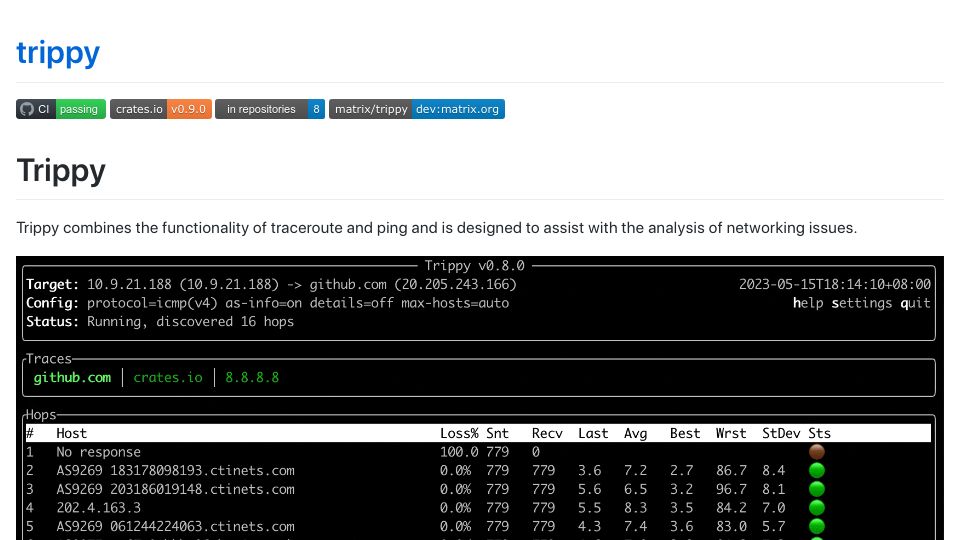This screenshot has height=540, width=960.
Task: Open the crates.io v0.9.0 badge
Action: tap(161, 109)
